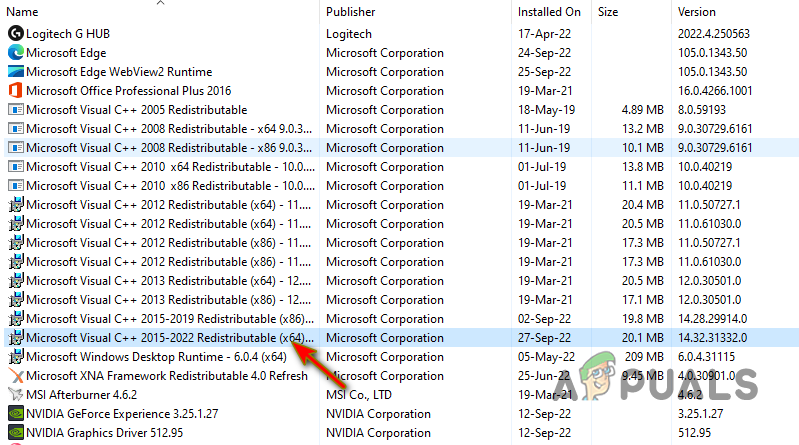Select Visual C++ 2008 Redistributable x86 entry
Screen dimensions: 799x445
[169, 148]
